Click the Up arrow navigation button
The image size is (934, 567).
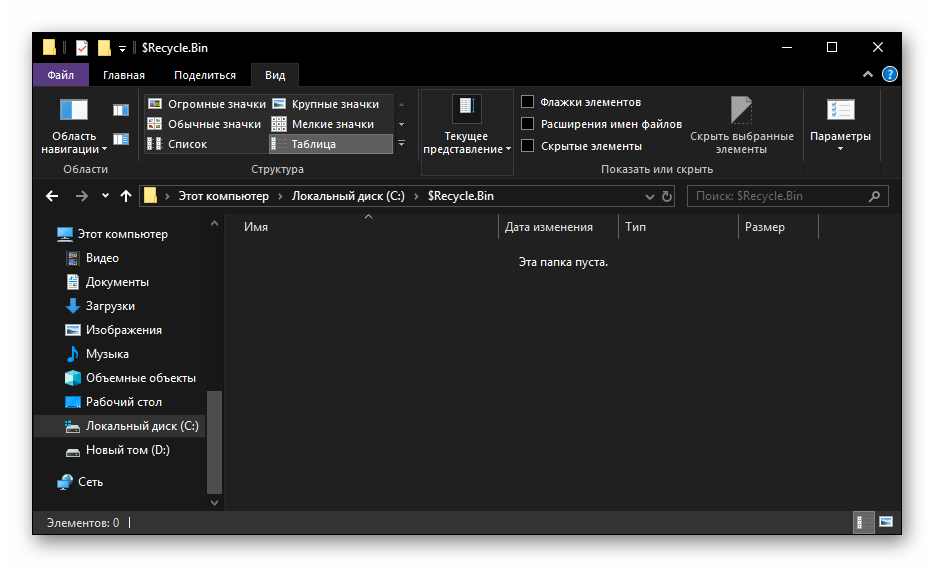125,196
